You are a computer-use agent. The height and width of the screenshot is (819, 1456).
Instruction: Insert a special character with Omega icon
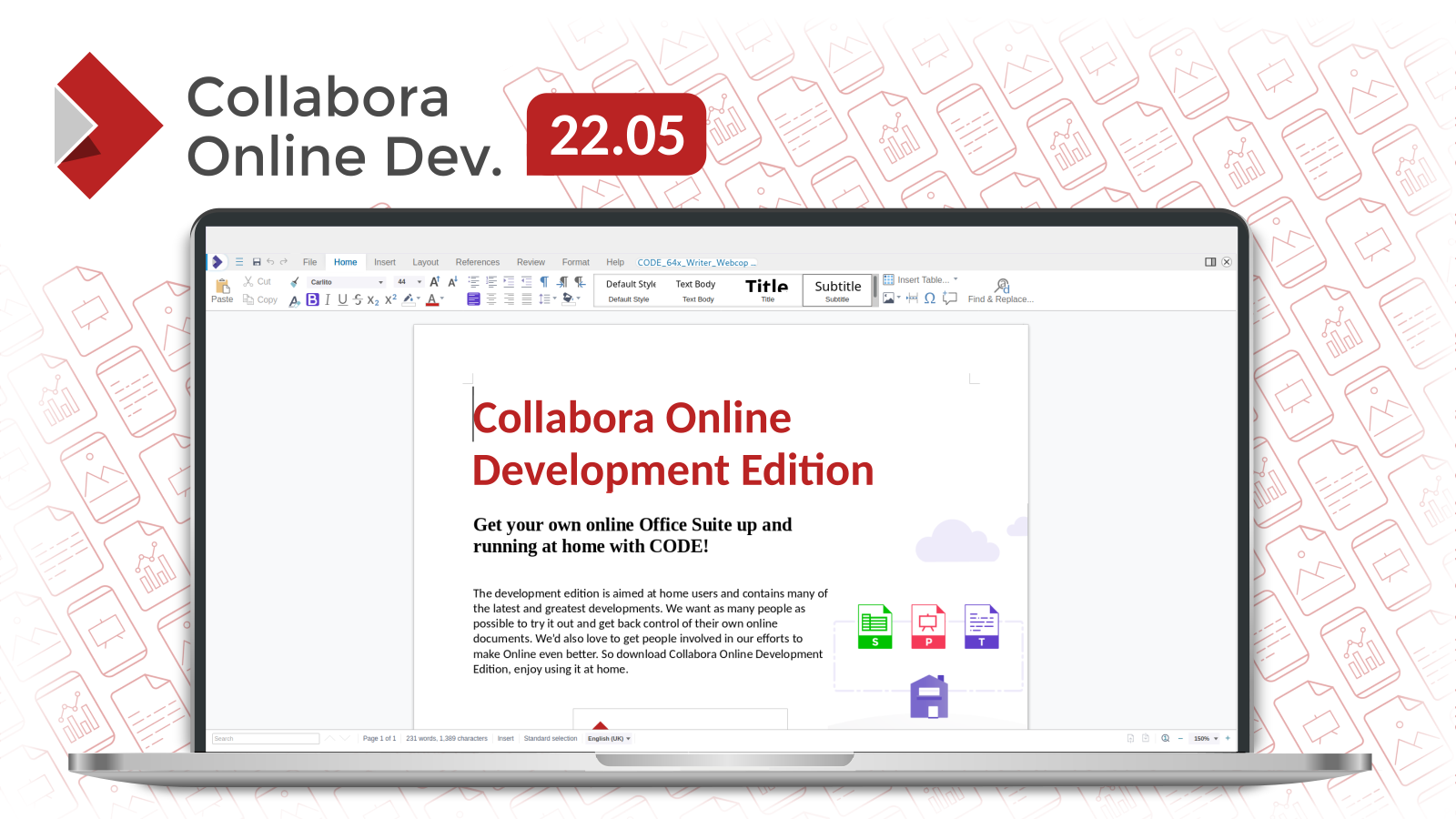930,298
